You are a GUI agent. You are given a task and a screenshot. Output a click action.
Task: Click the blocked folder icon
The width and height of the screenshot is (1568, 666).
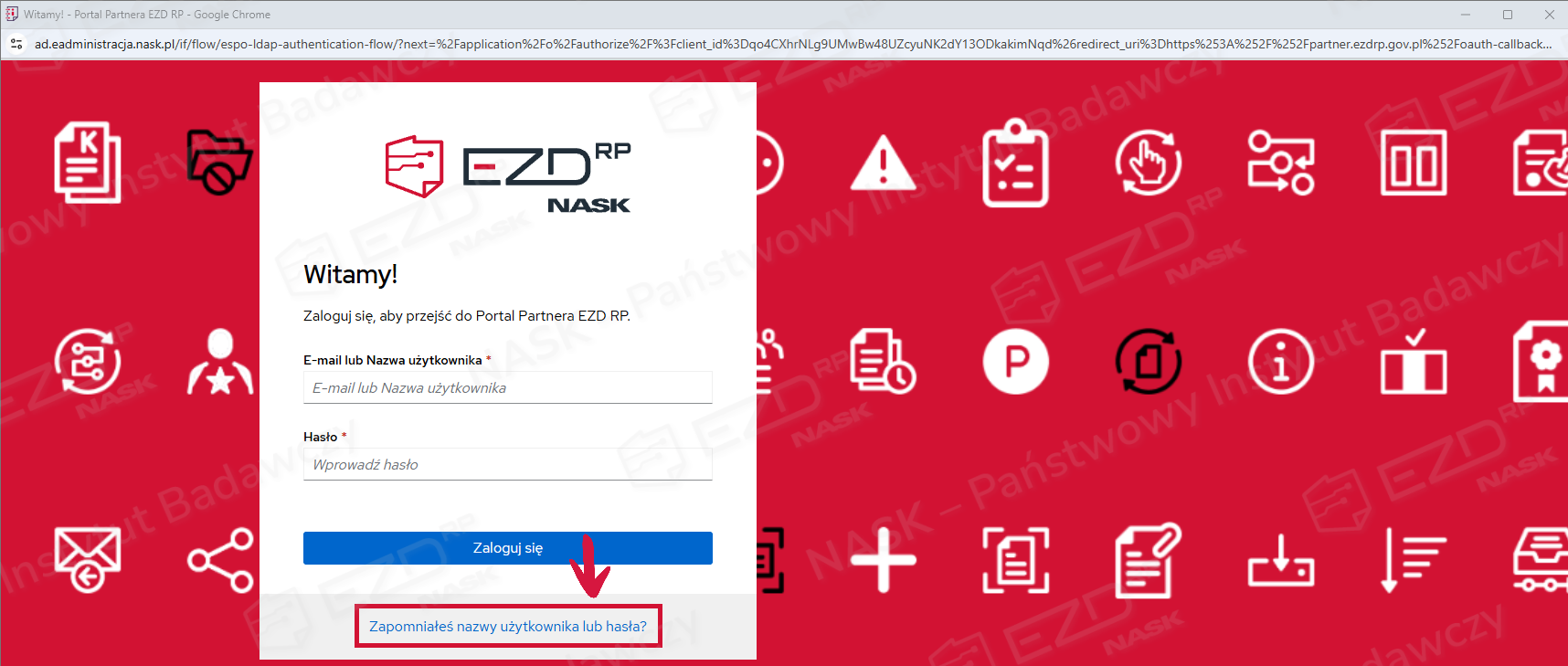[x=219, y=163]
